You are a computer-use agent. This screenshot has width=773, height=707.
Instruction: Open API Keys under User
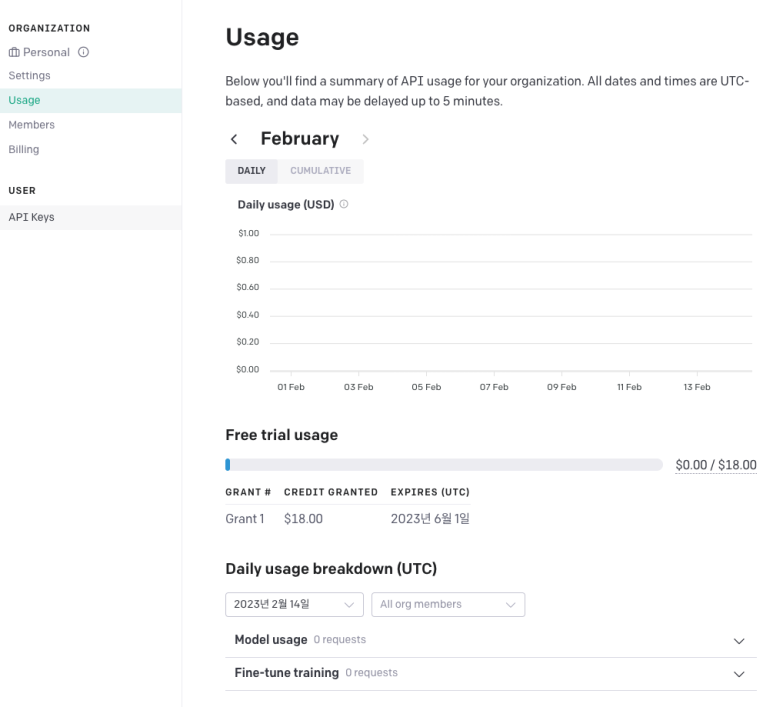(x=91, y=217)
